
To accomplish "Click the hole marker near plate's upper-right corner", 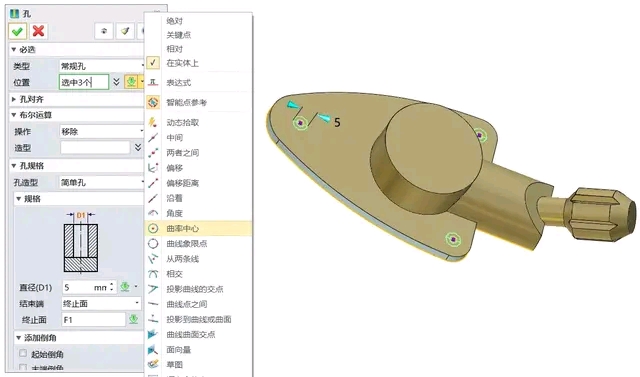I will 480,135.
